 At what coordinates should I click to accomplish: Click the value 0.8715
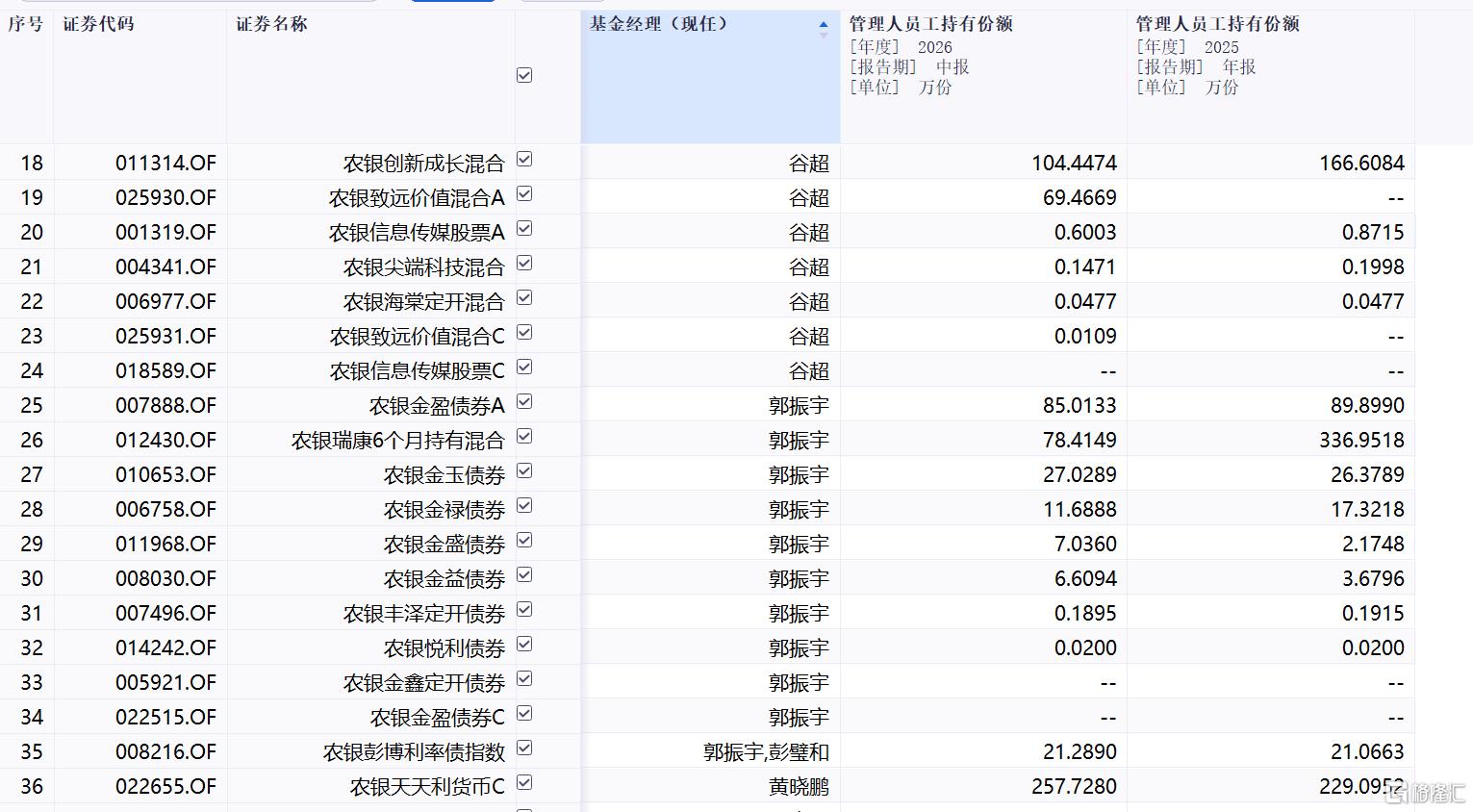tap(1373, 233)
